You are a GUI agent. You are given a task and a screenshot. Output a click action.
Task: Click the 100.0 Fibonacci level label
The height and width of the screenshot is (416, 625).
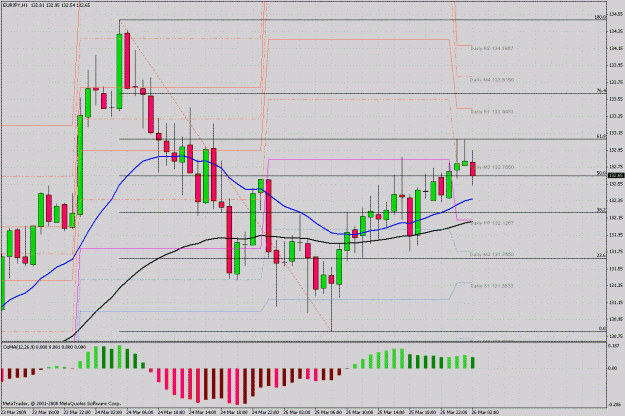(x=600, y=17)
